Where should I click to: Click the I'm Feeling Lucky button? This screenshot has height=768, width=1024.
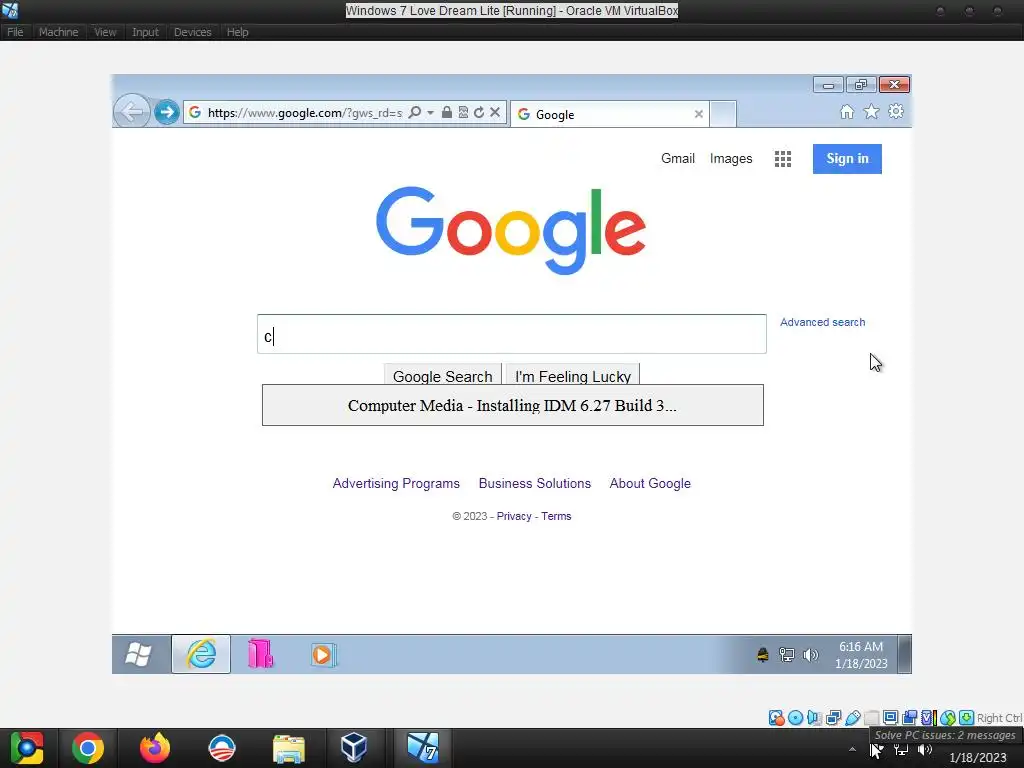pyautogui.click(x=573, y=376)
